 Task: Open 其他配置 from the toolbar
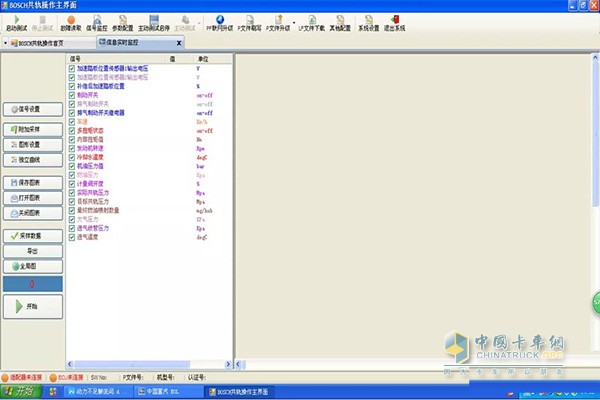click(x=340, y=23)
